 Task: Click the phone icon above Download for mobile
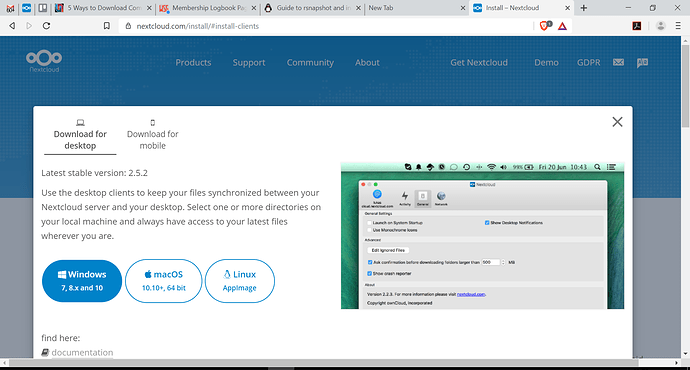[153, 122]
